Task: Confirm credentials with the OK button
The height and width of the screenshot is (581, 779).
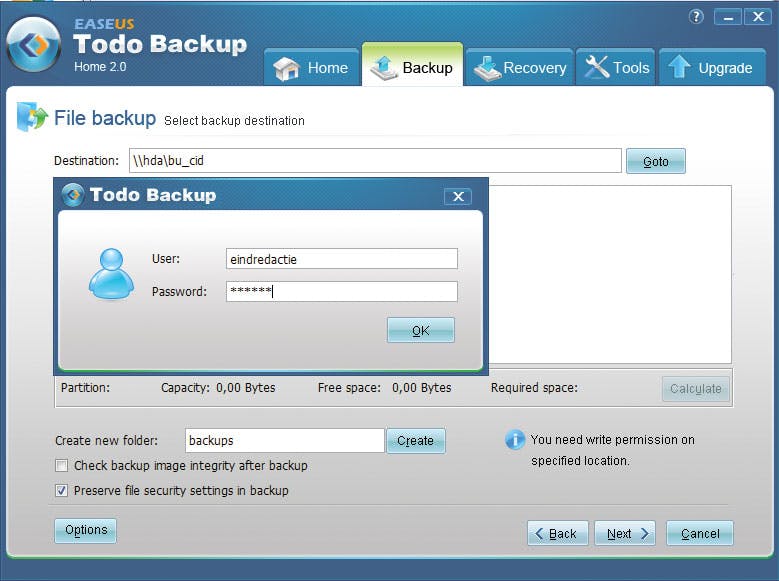Action: coord(420,331)
